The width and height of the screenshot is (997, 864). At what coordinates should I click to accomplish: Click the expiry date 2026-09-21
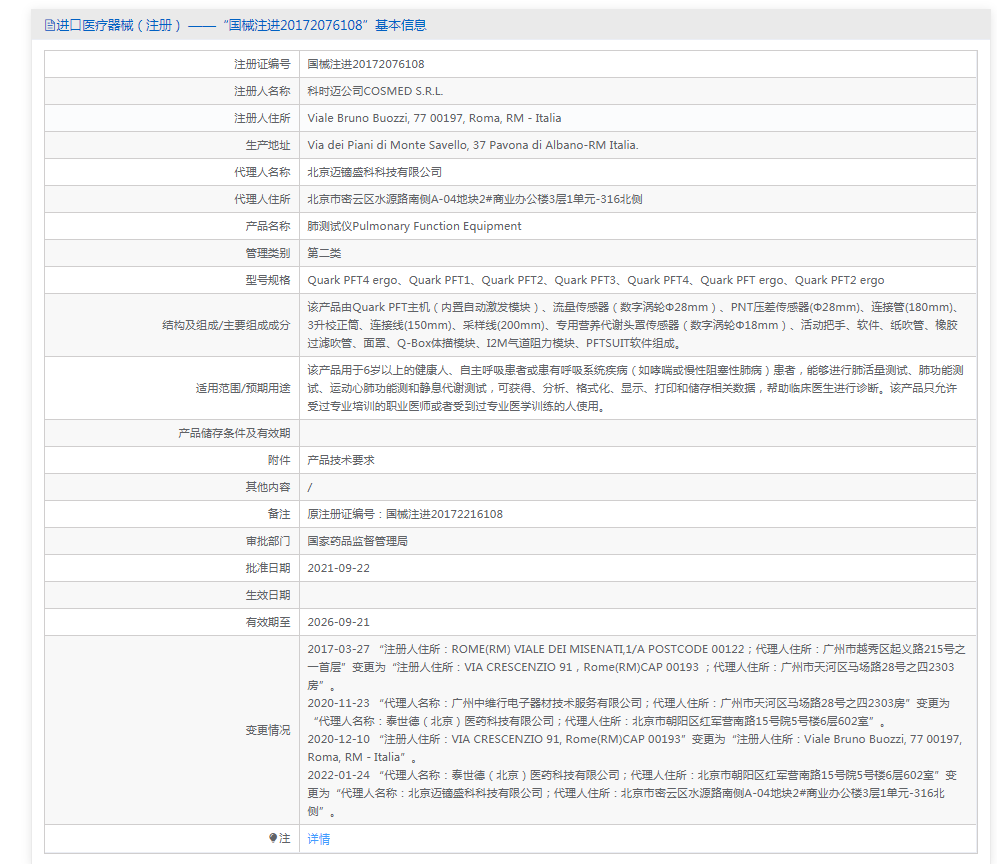click(338, 622)
